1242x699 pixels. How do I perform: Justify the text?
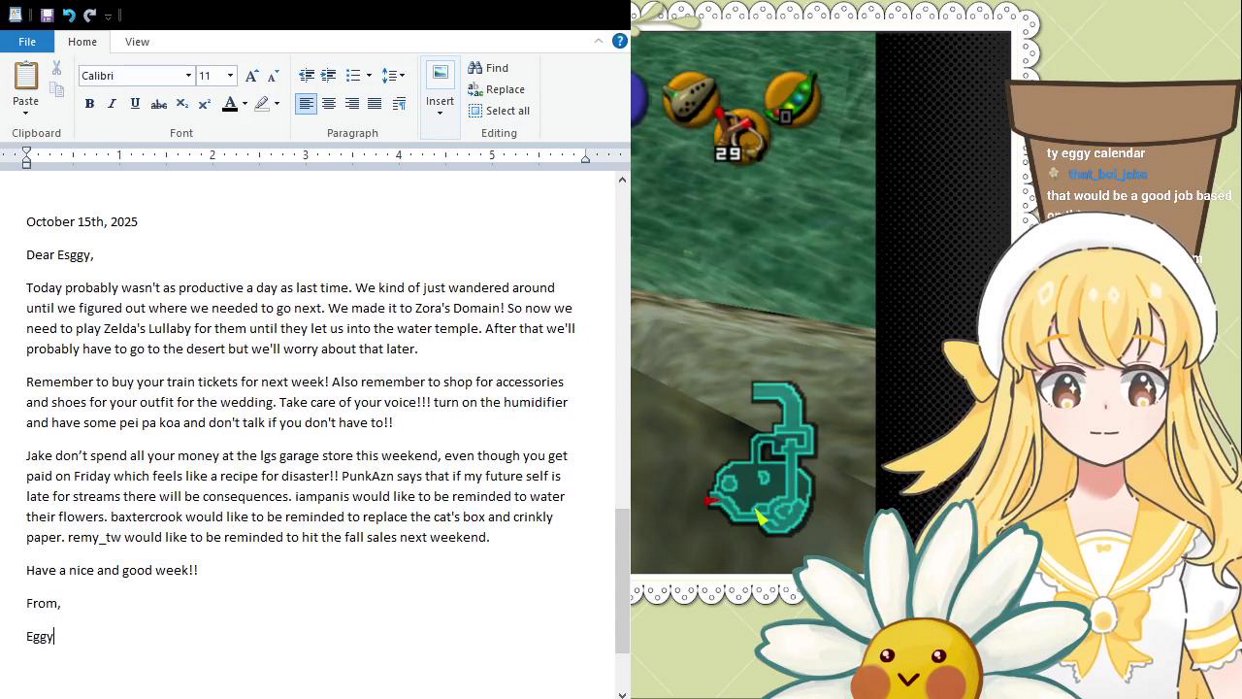tap(374, 104)
